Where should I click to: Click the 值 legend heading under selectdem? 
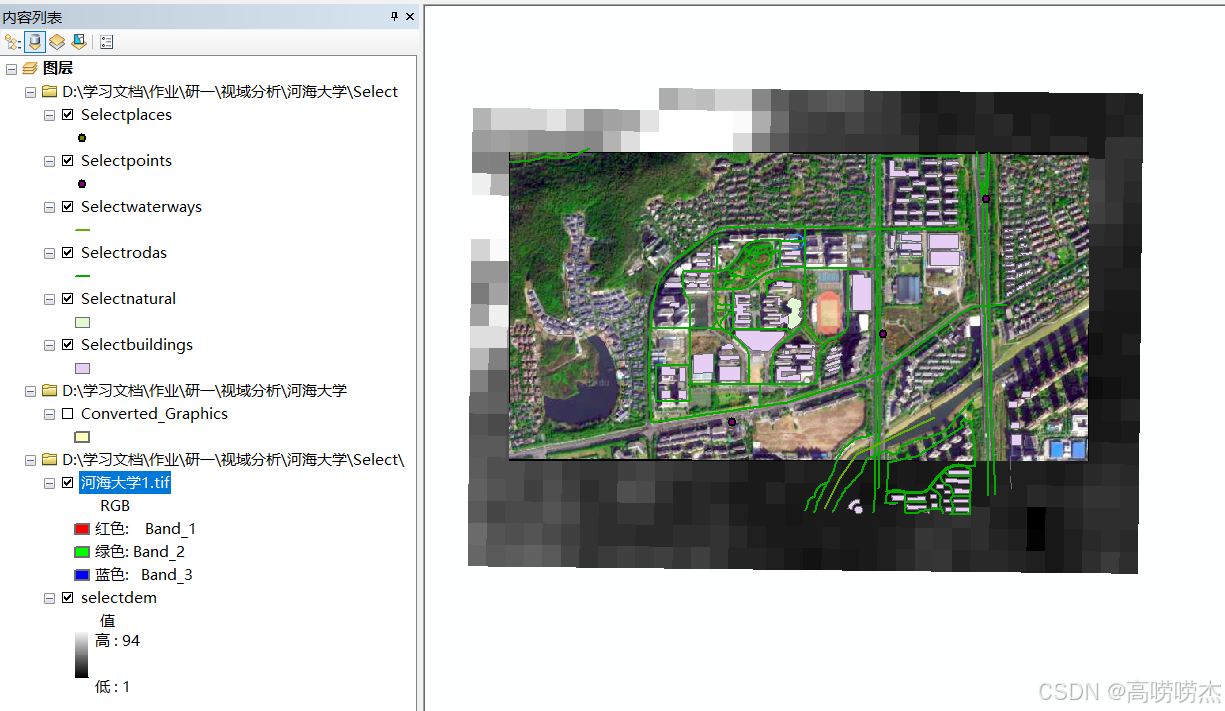click(107, 621)
